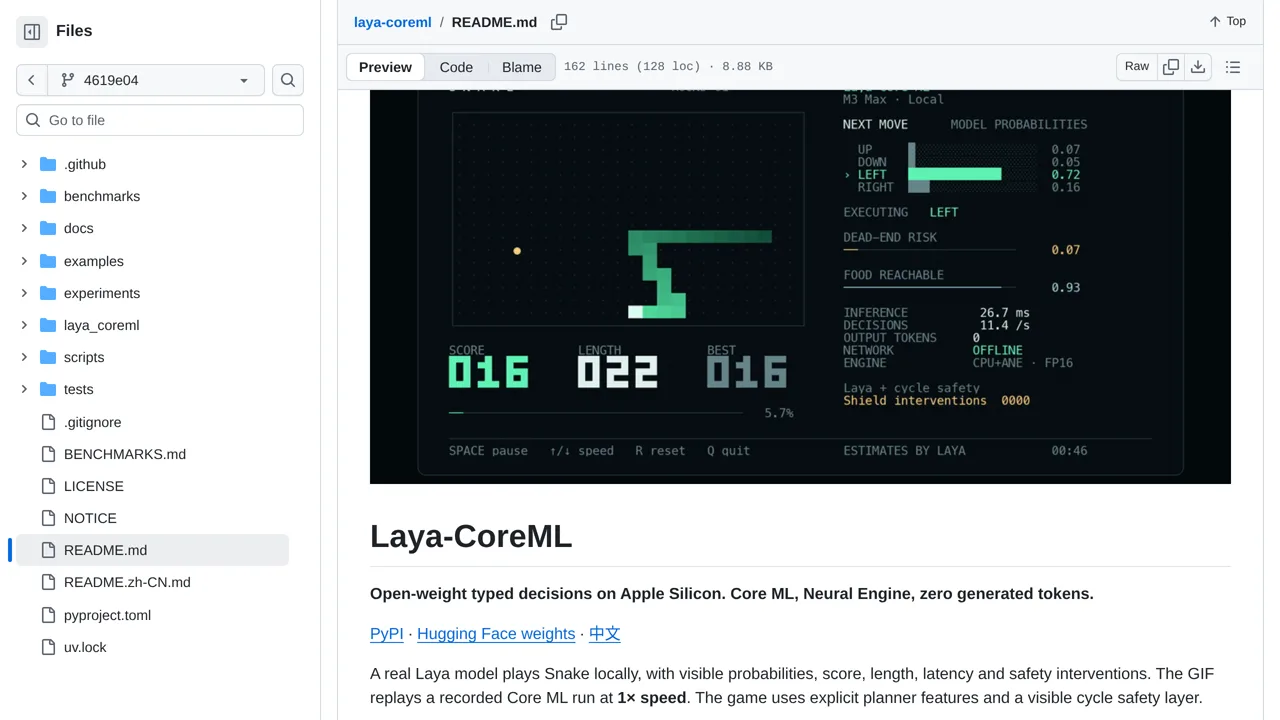Open the .github folder icon
1280x720 pixels.
pos(48,164)
